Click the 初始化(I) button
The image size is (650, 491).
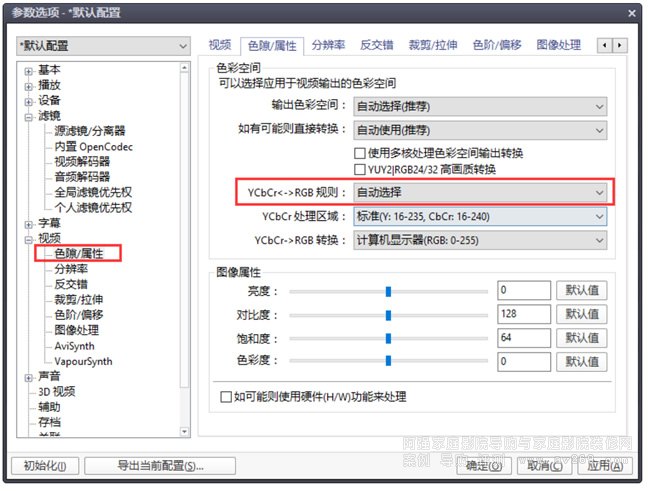click(x=43, y=466)
